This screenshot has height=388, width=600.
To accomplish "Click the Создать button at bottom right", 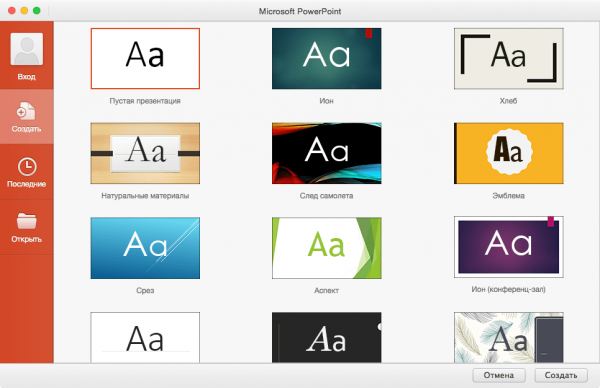I will (x=561, y=375).
